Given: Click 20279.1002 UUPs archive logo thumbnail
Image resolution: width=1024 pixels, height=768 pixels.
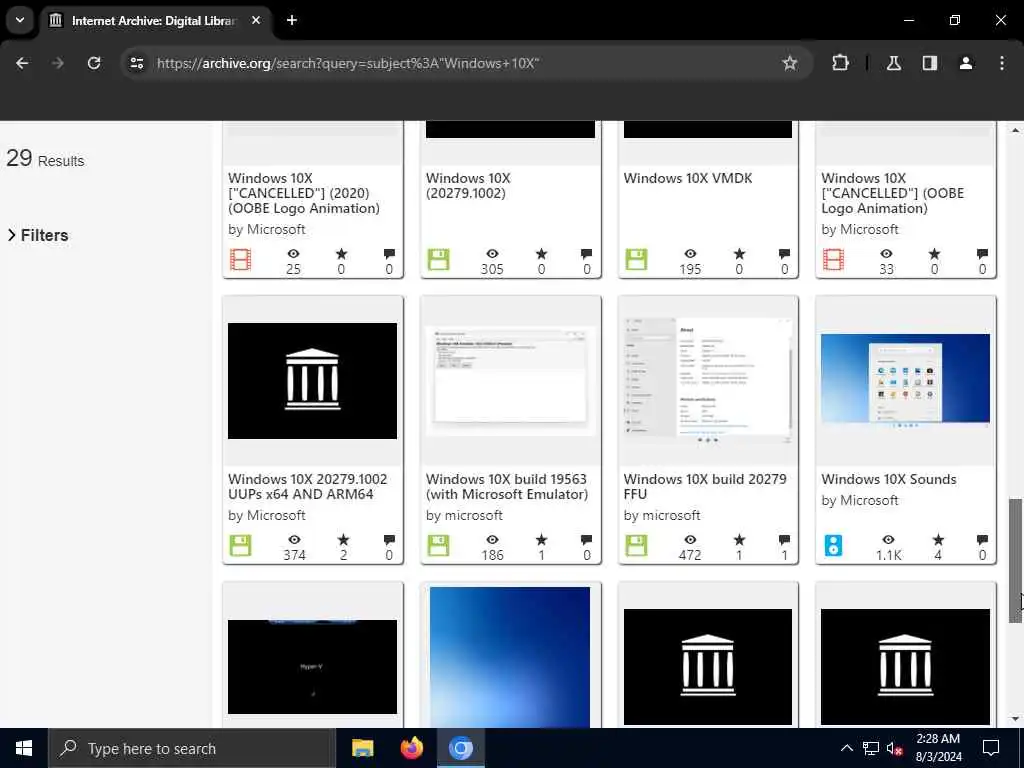Looking at the screenshot, I should tap(312, 381).
